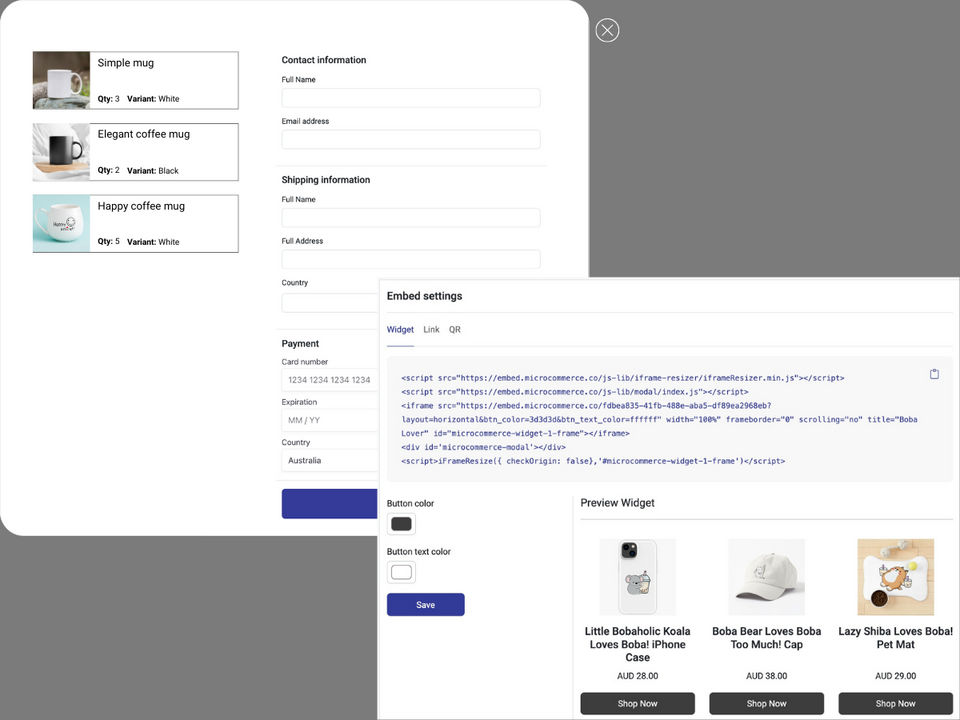This screenshot has width=960, height=720.
Task: Focus the shipping Full Address field
Action: [410, 260]
